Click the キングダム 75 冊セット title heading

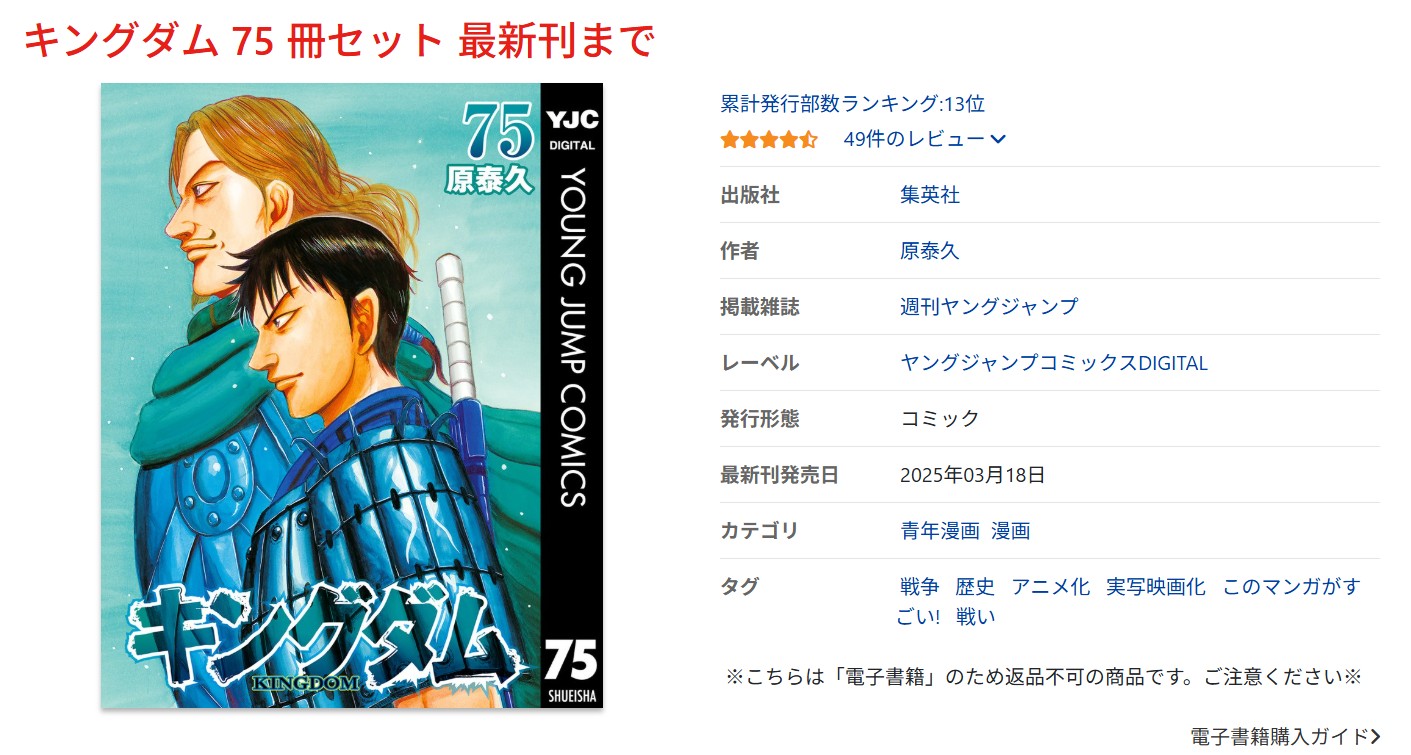point(338,41)
